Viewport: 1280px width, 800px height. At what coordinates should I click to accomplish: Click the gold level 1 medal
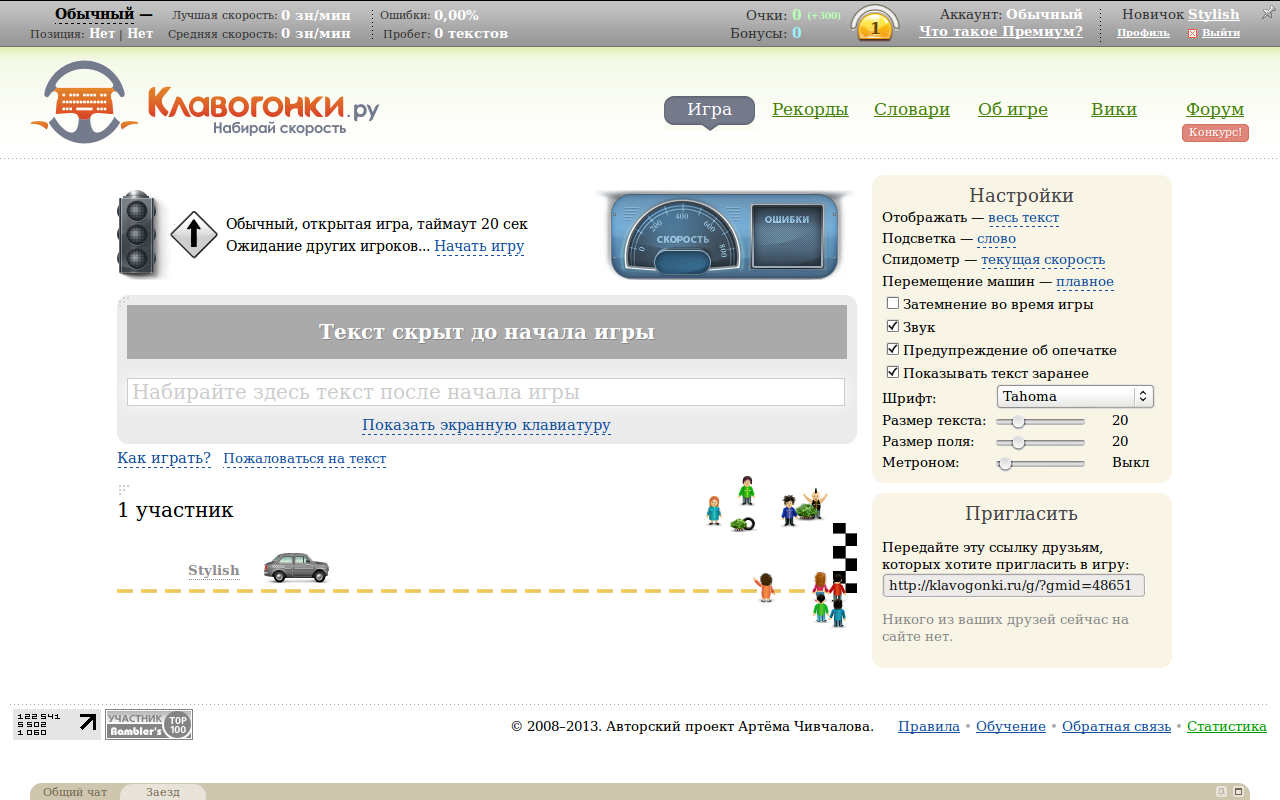[875, 26]
